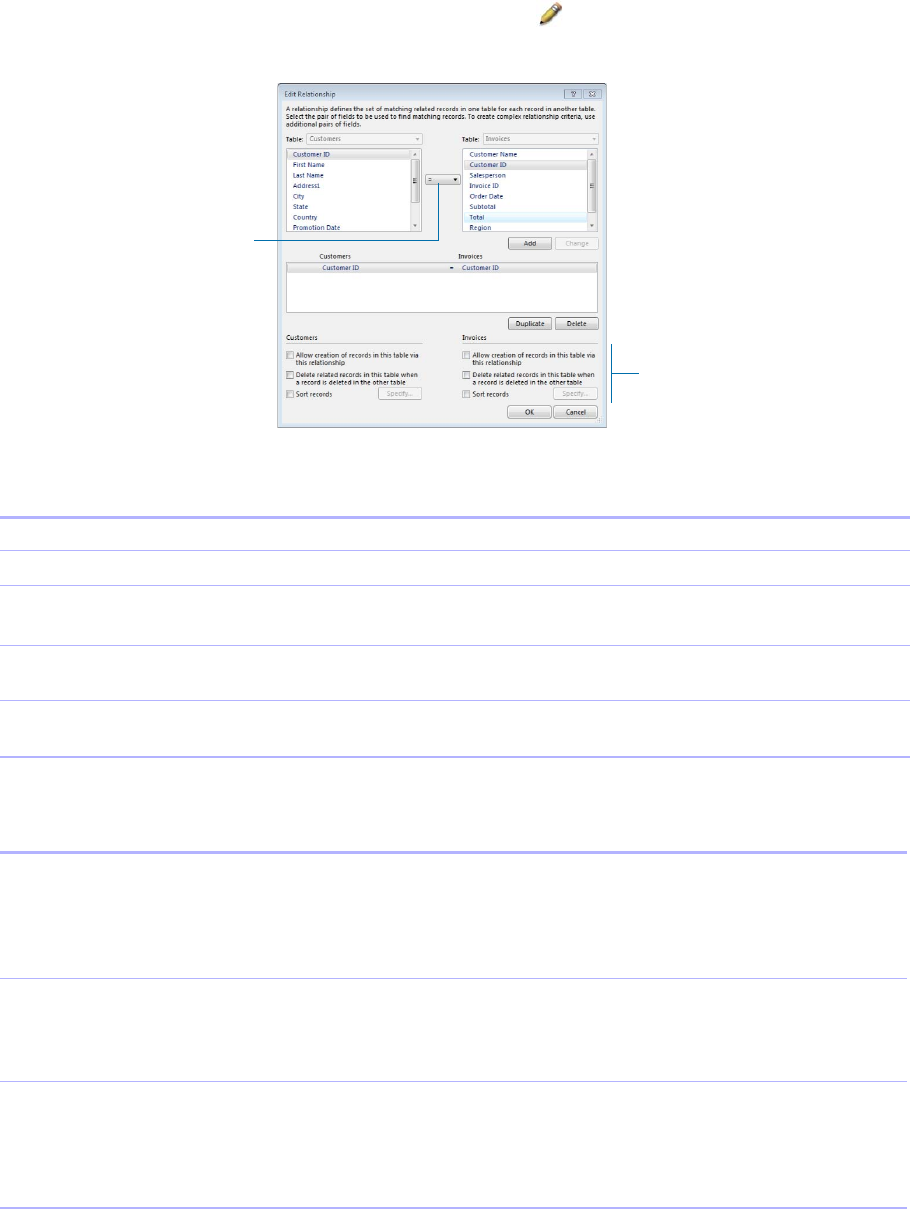The height and width of the screenshot is (1209, 910).
Task: Confirm with the OK button
Action: coord(530,412)
